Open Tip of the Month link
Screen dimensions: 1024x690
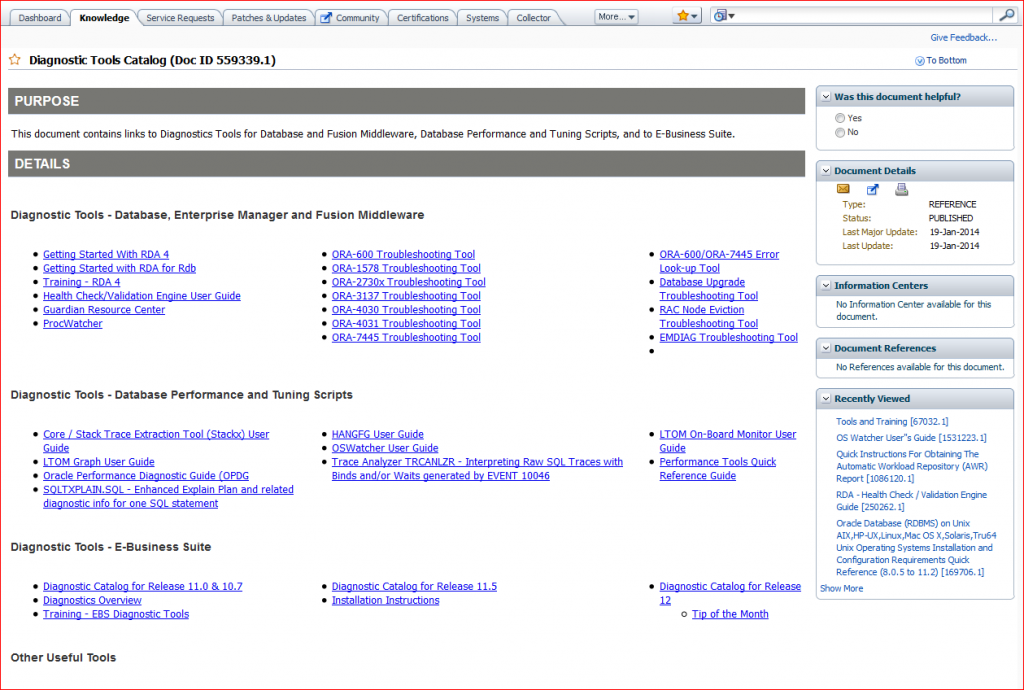tap(730, 614)
